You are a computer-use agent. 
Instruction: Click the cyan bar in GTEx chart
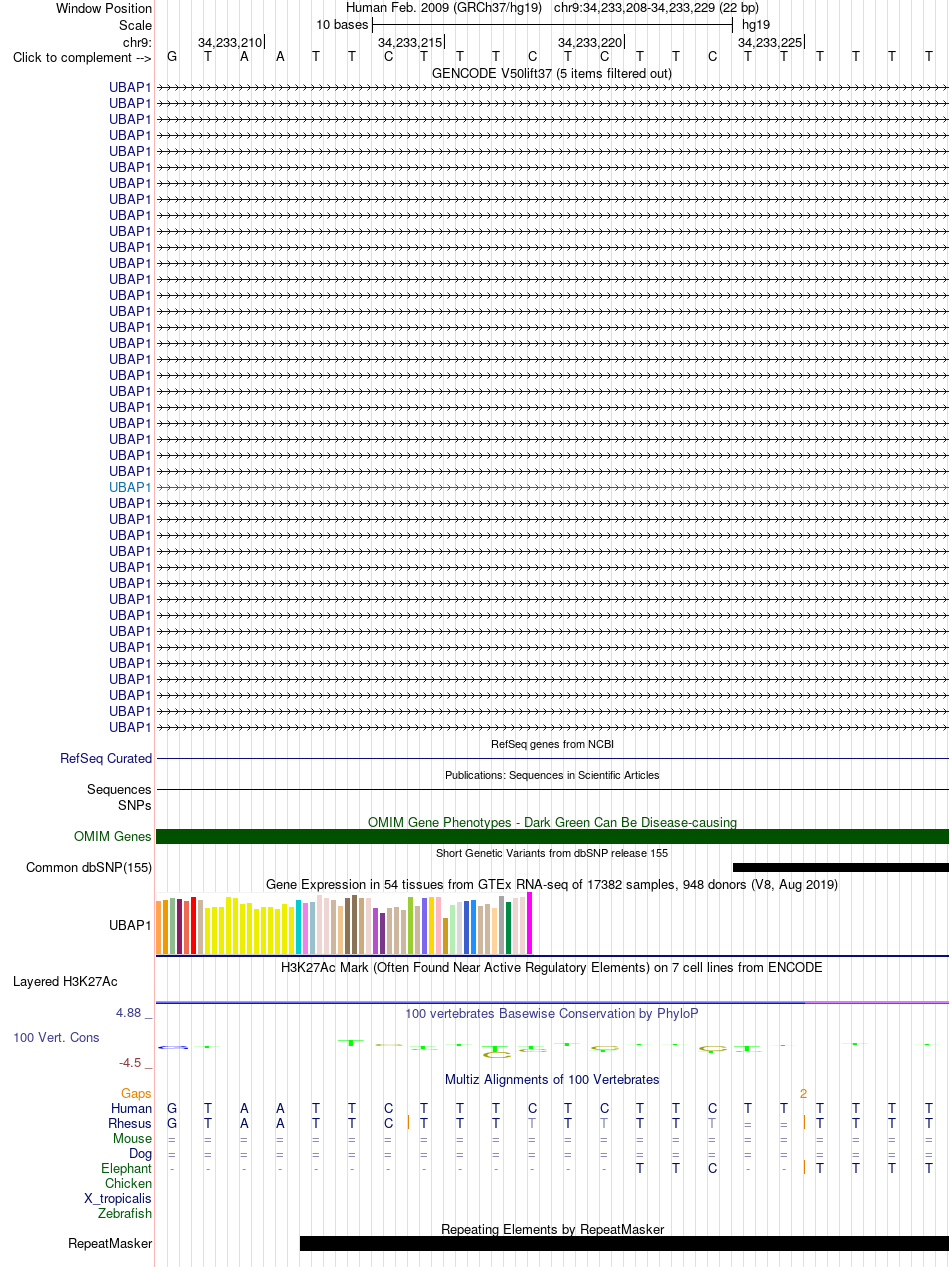299,927
